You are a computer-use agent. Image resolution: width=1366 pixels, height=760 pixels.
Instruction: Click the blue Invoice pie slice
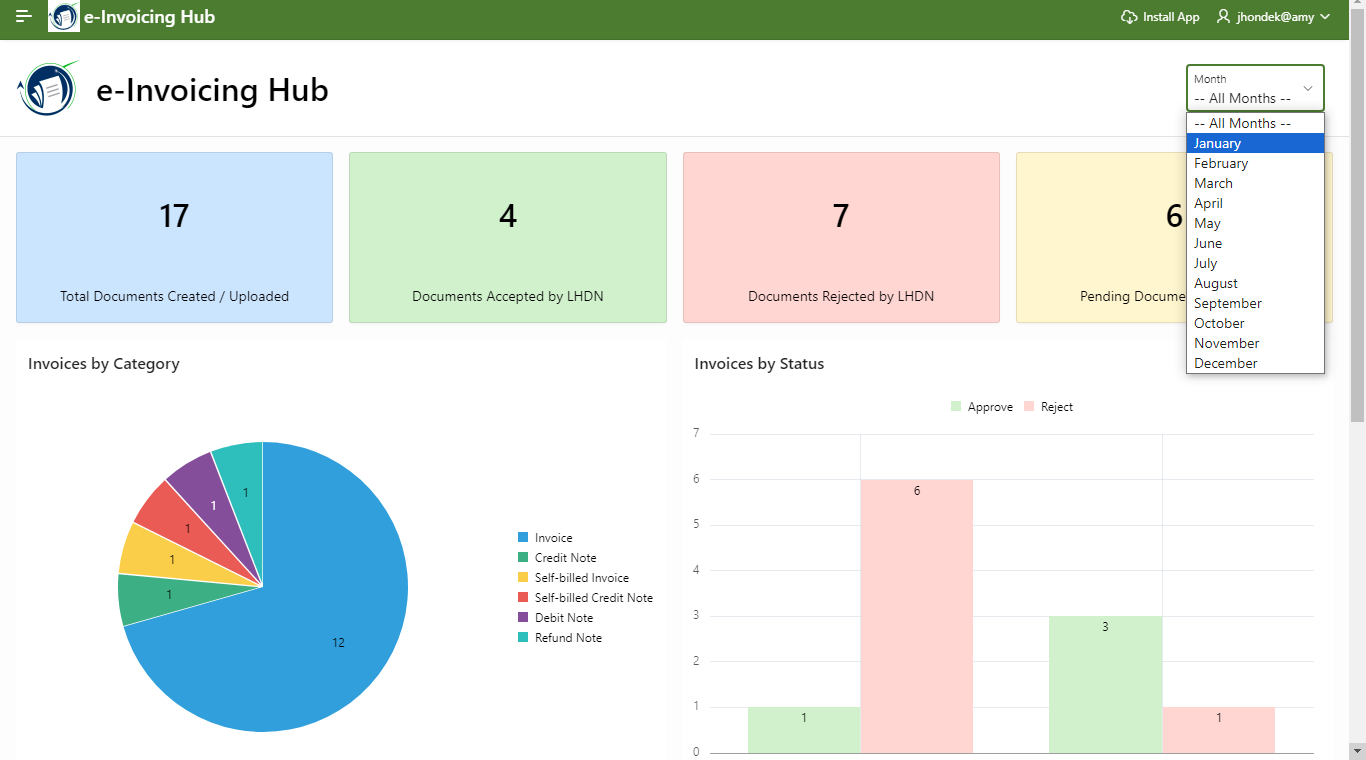point(300,640)
